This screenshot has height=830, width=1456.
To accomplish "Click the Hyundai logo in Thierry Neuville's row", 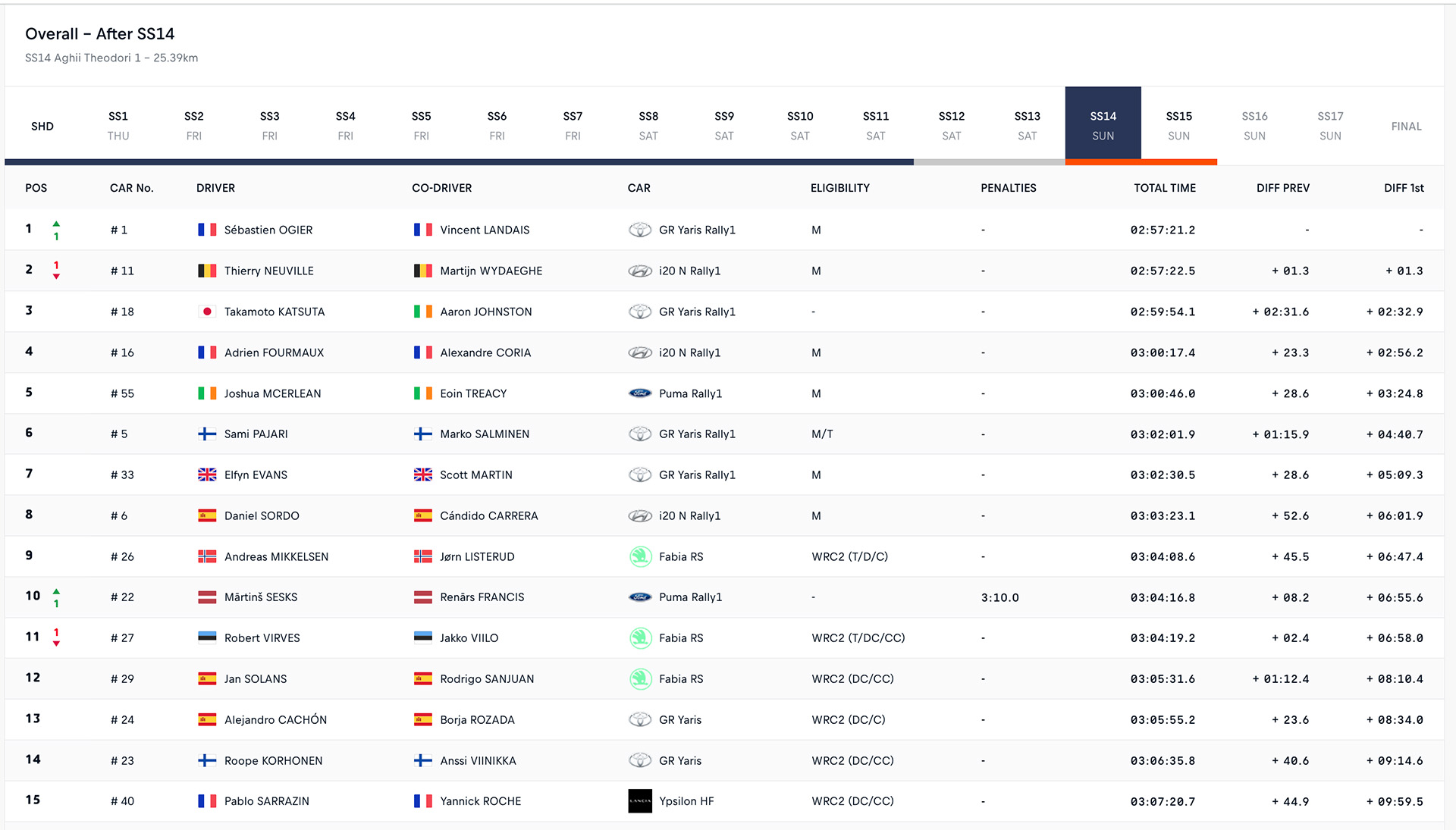I will point(640,271).
